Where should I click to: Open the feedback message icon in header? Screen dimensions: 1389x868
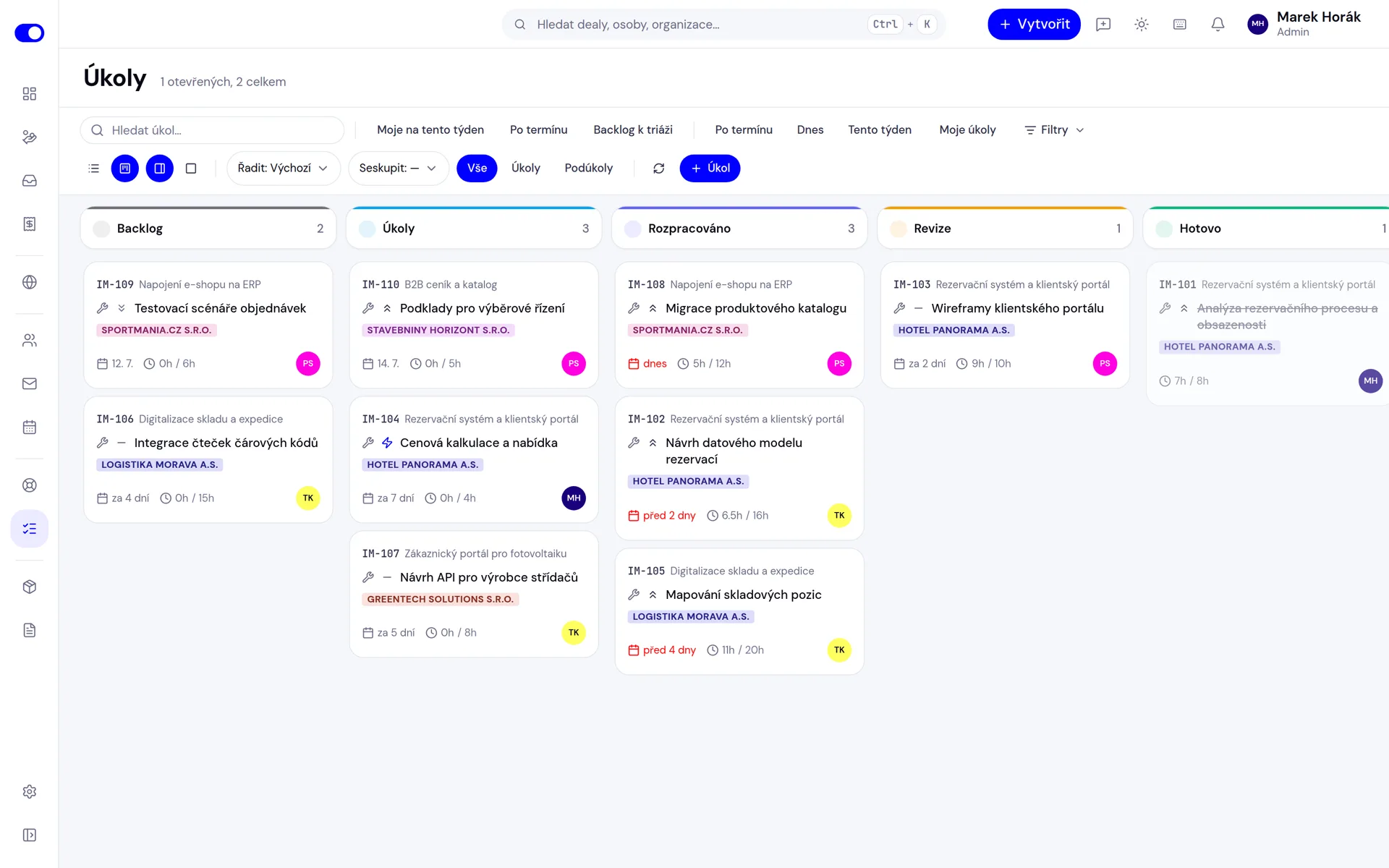[1103, 25]
